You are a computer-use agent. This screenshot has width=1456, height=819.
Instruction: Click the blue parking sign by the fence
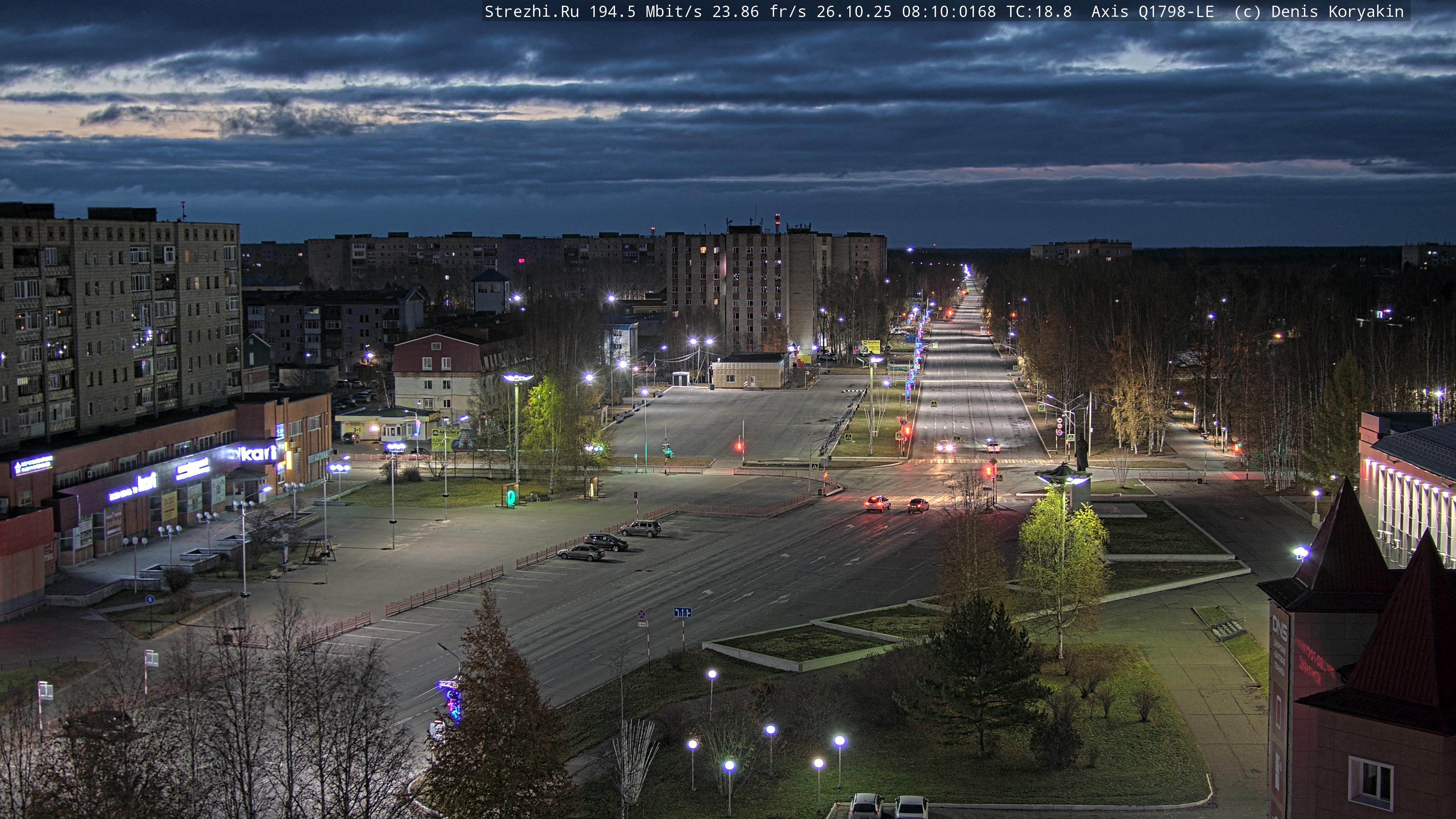[x=635, y=494]
